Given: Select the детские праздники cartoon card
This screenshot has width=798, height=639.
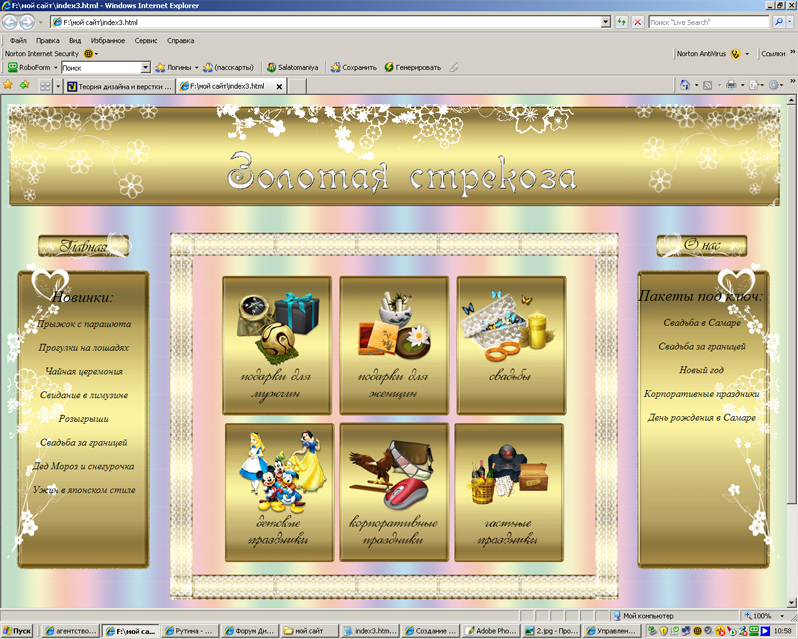Looking at the screenshot, I should 279,492.
